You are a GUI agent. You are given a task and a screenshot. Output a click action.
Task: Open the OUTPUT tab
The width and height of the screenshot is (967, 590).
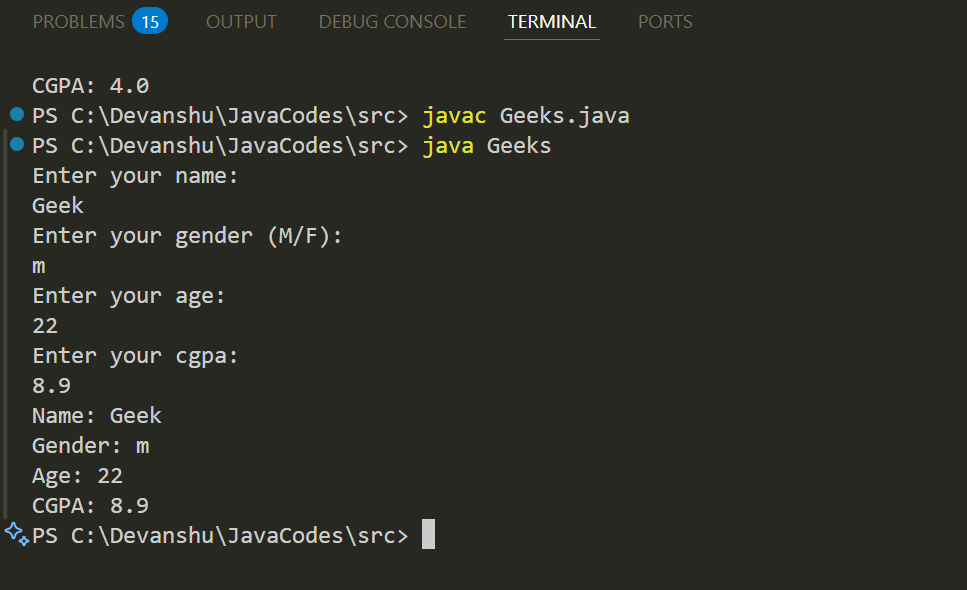tap(243, 21)
